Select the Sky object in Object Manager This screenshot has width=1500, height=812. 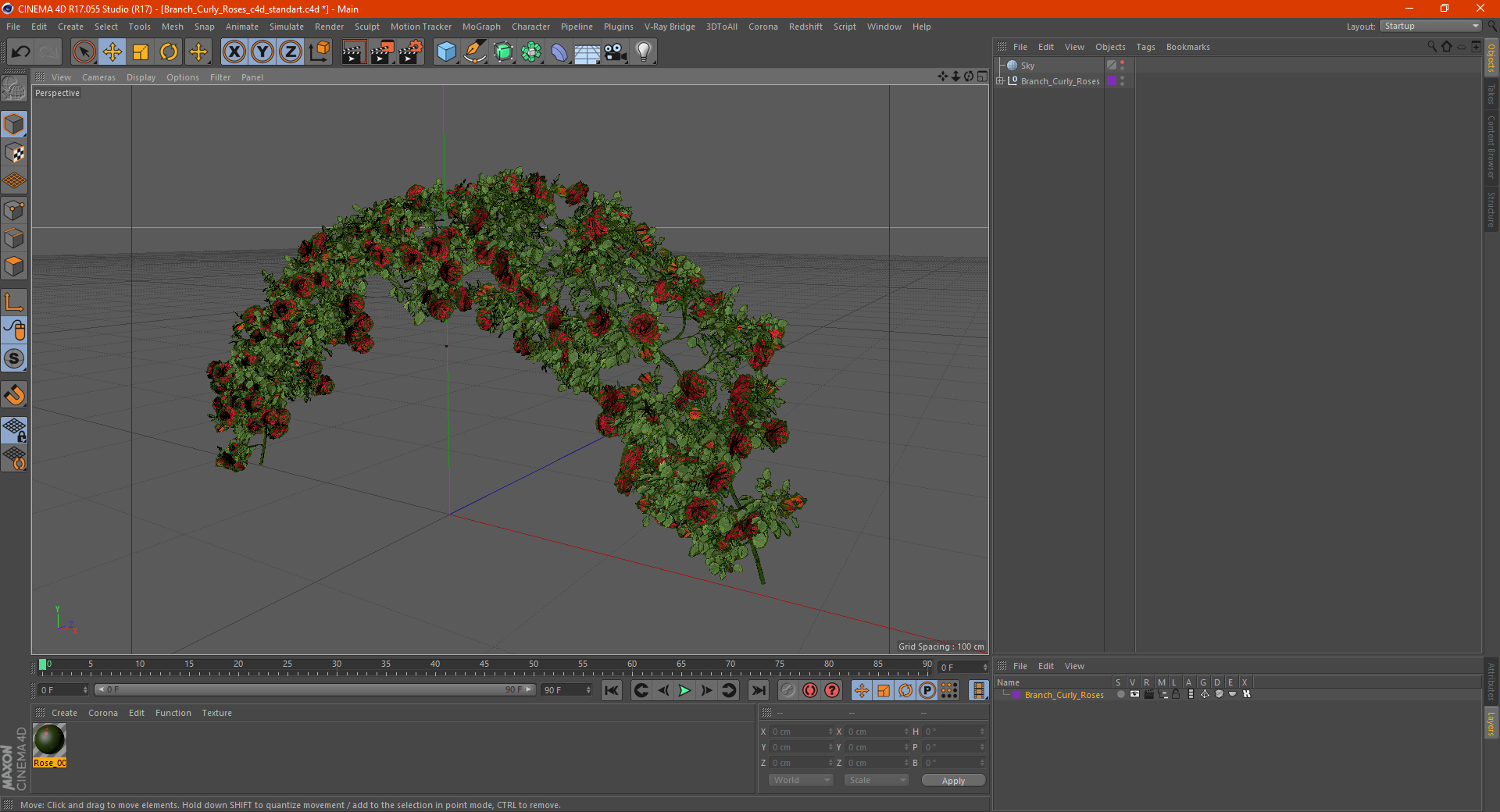(1027, 66)
